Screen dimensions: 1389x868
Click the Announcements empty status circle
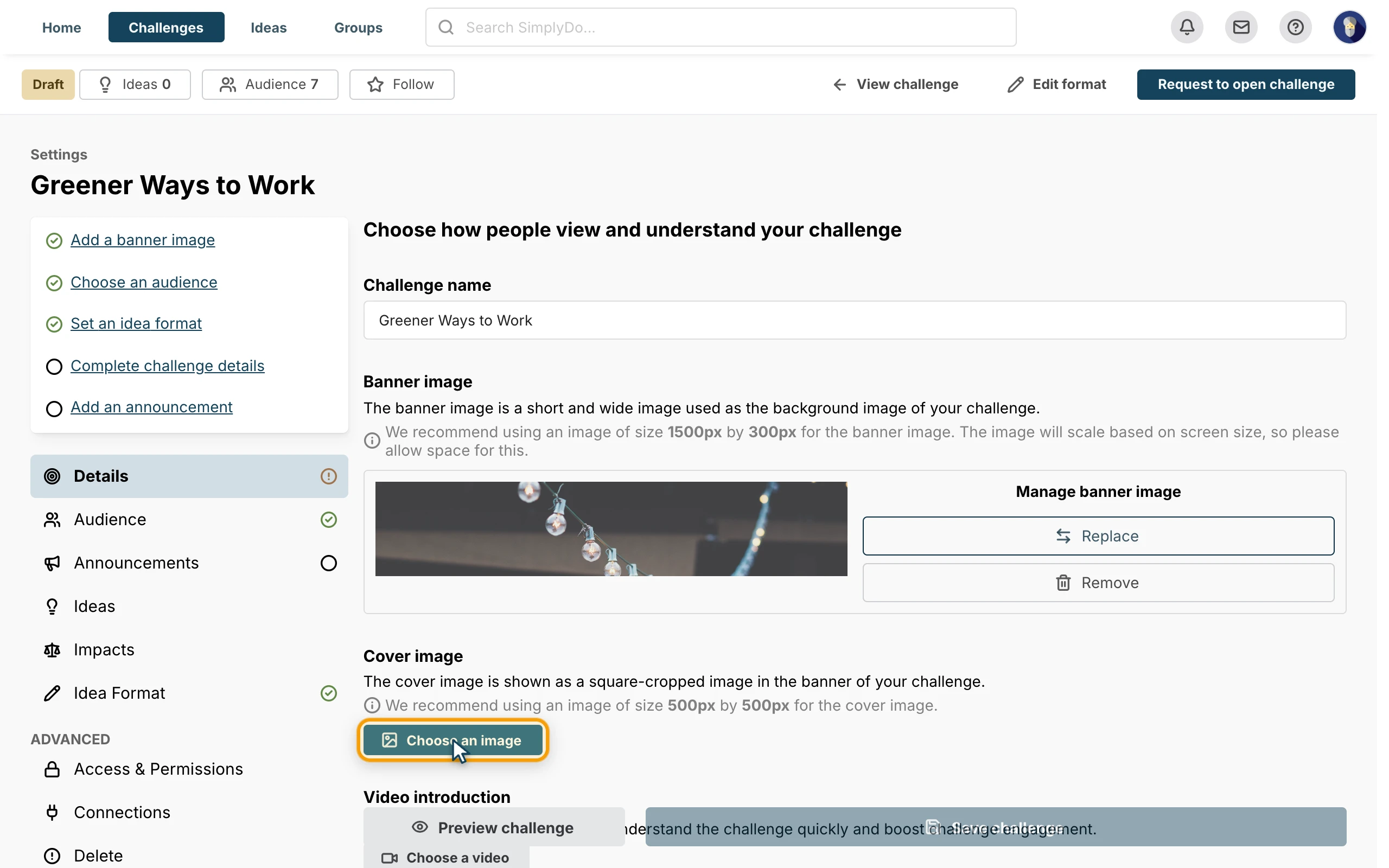(328, 563)
